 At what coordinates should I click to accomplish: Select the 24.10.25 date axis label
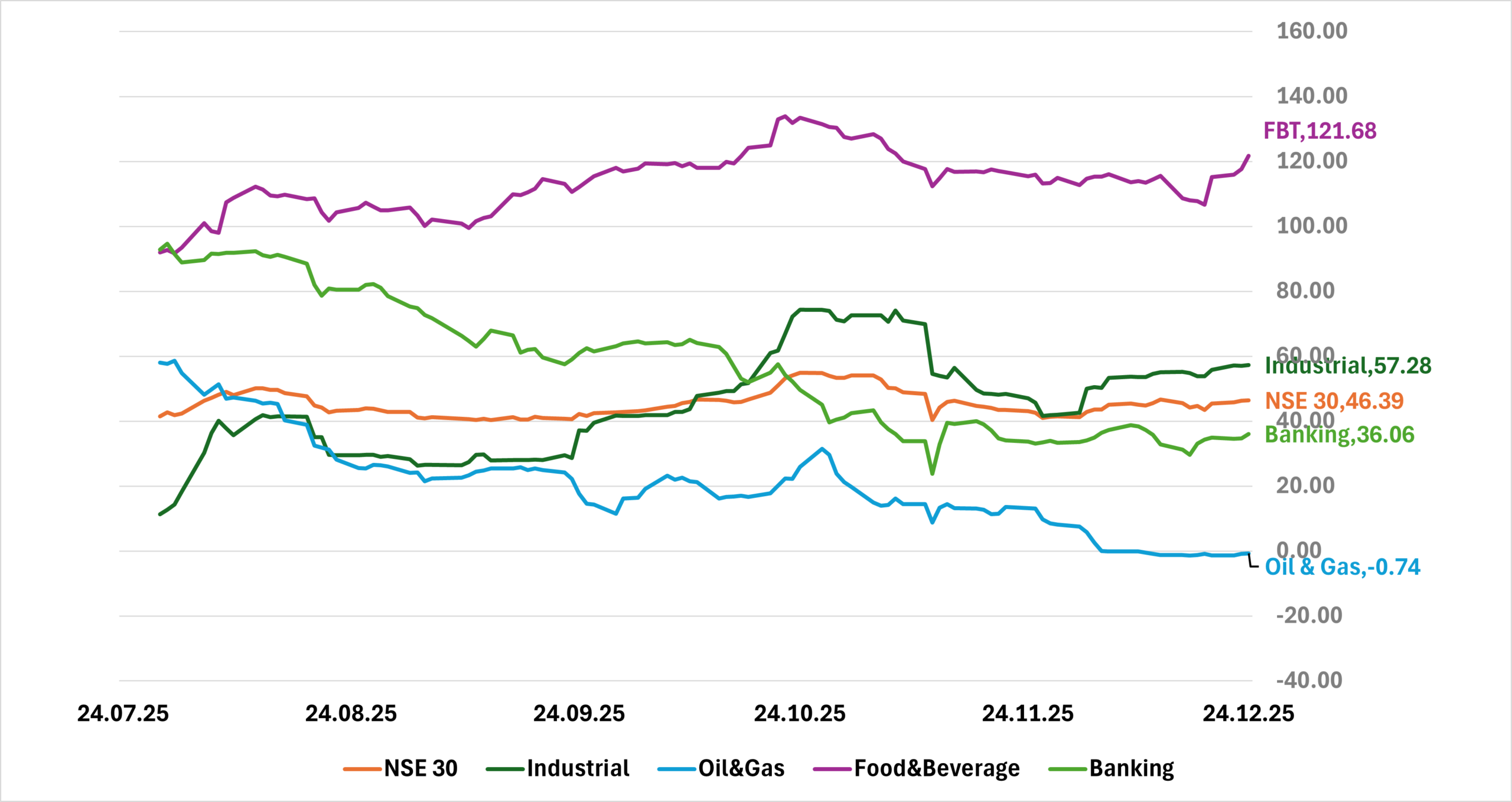tap(800, 713)
